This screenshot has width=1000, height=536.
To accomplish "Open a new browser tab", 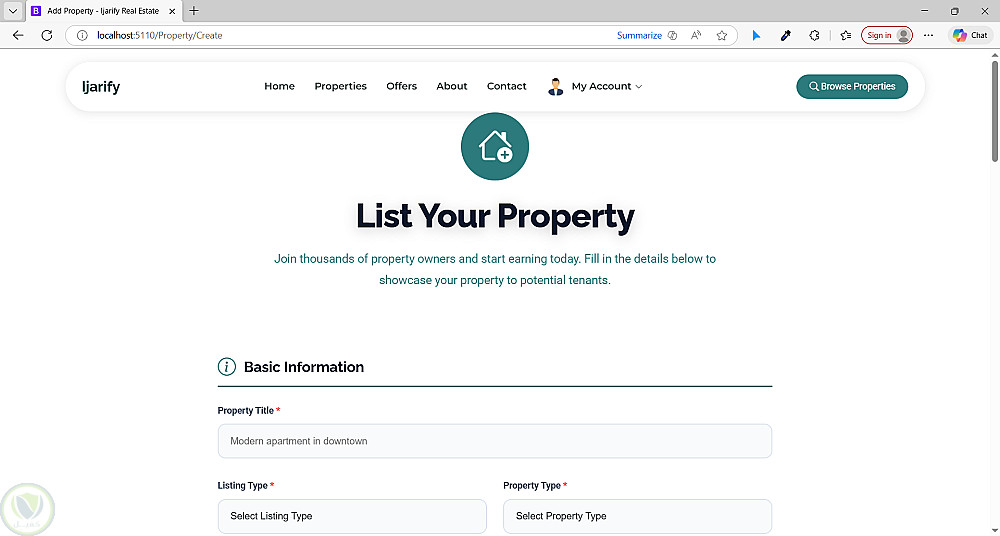I will click(194, 11).
